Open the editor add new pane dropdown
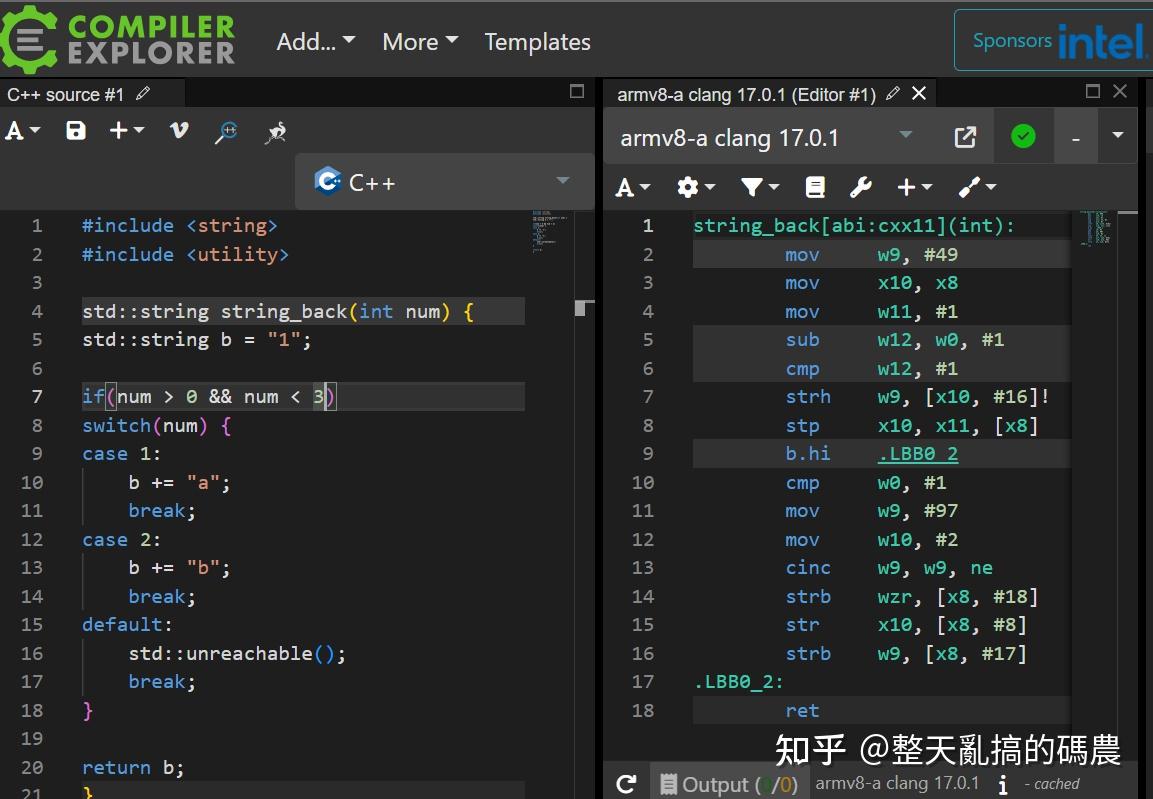The height and width of the screenshot is (799, 1153). (126, 131)
